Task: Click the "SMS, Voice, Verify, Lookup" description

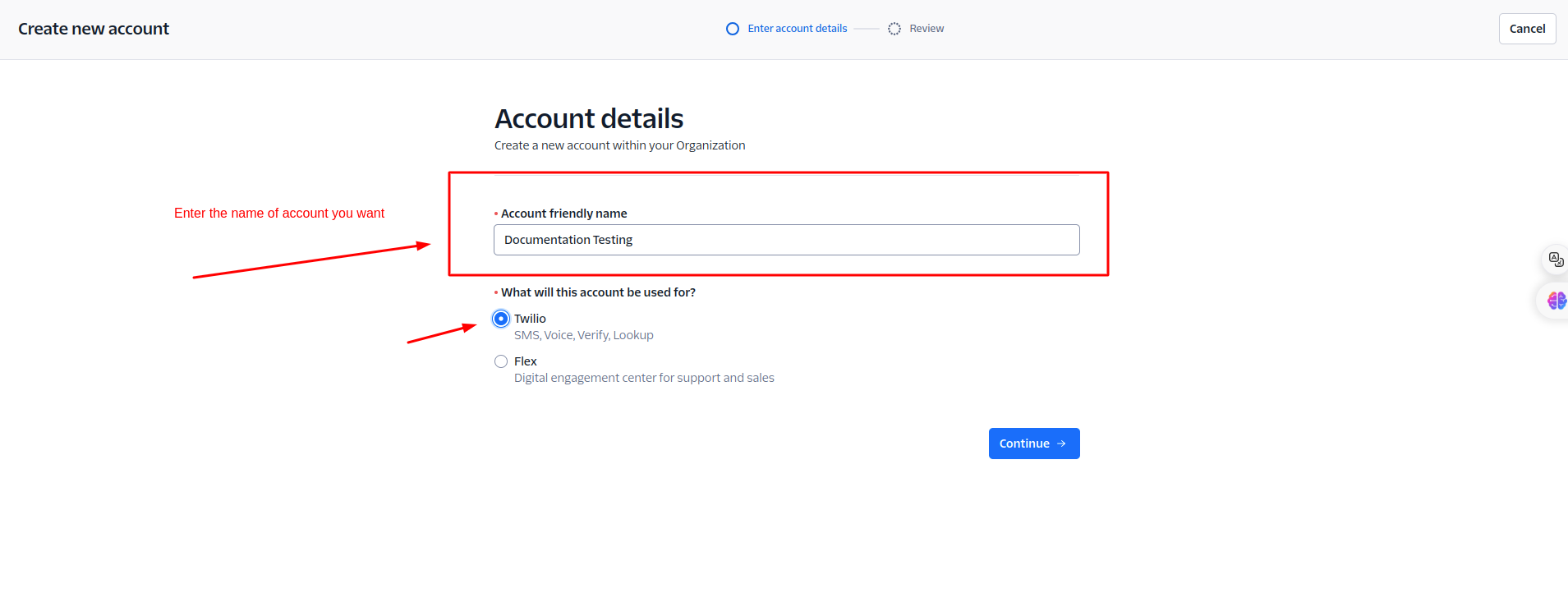Action: [x=583, y=334]
